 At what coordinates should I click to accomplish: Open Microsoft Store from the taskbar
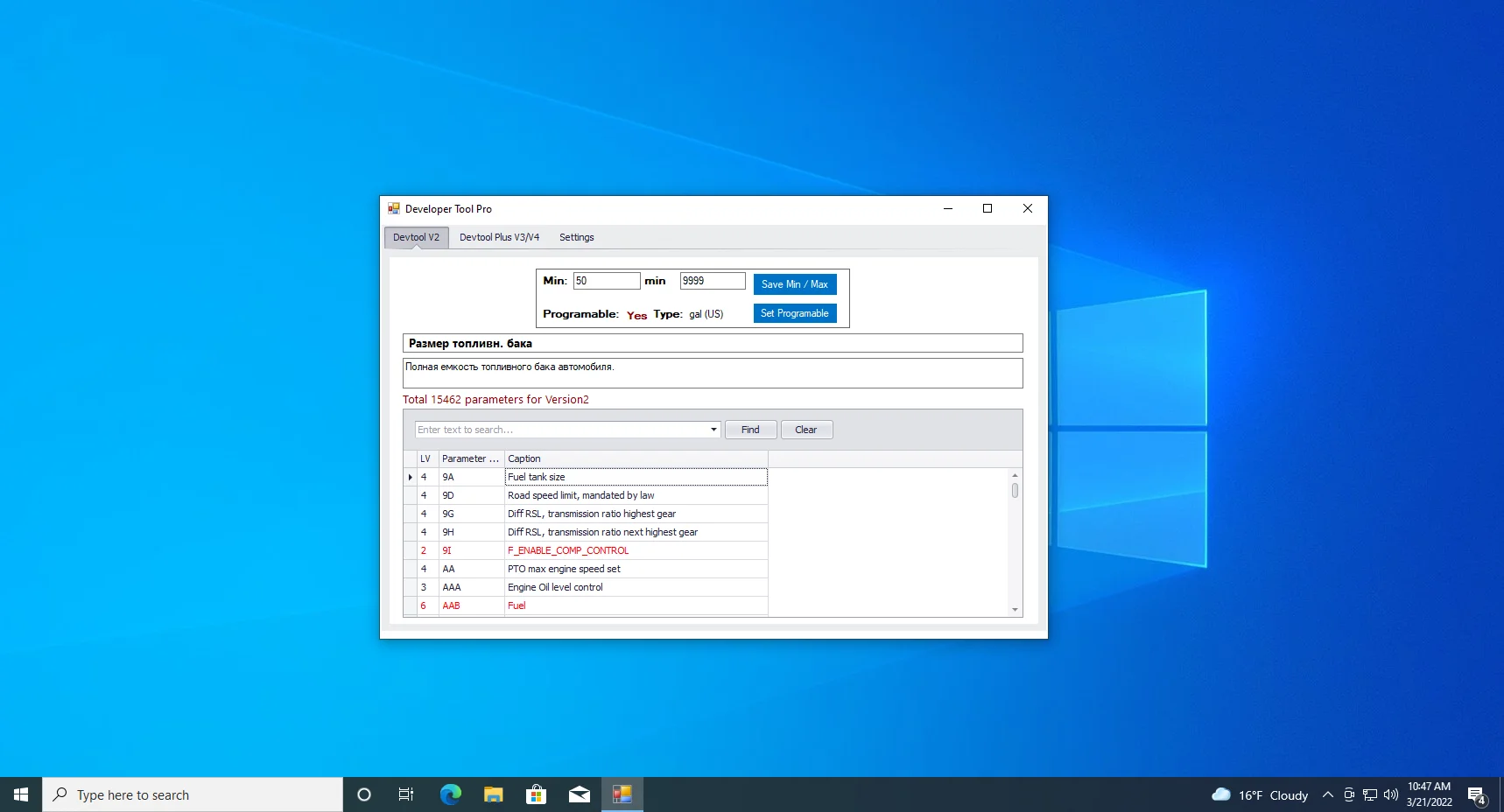pos(536,794)
